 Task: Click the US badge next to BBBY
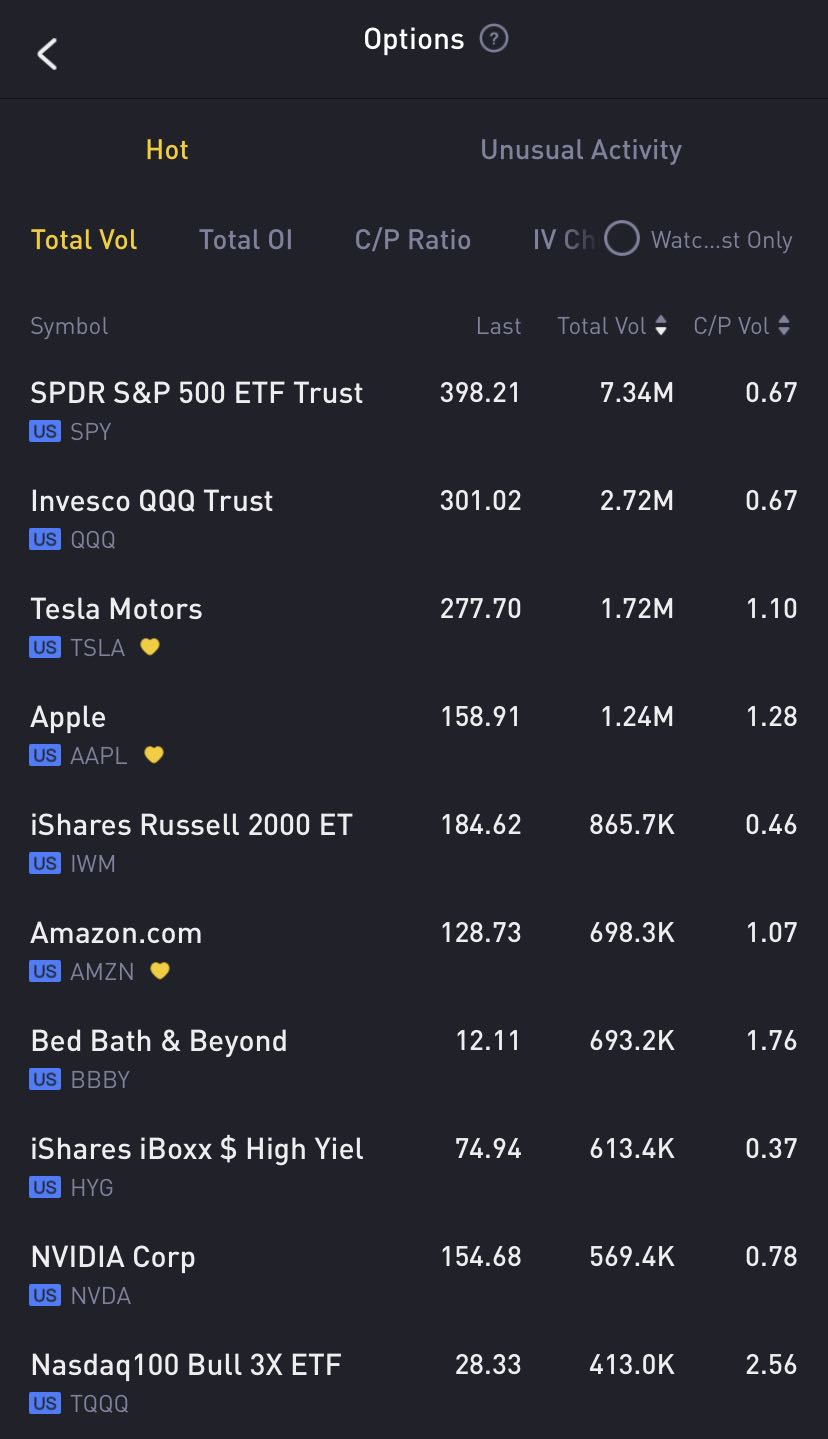coord(45,1080)
